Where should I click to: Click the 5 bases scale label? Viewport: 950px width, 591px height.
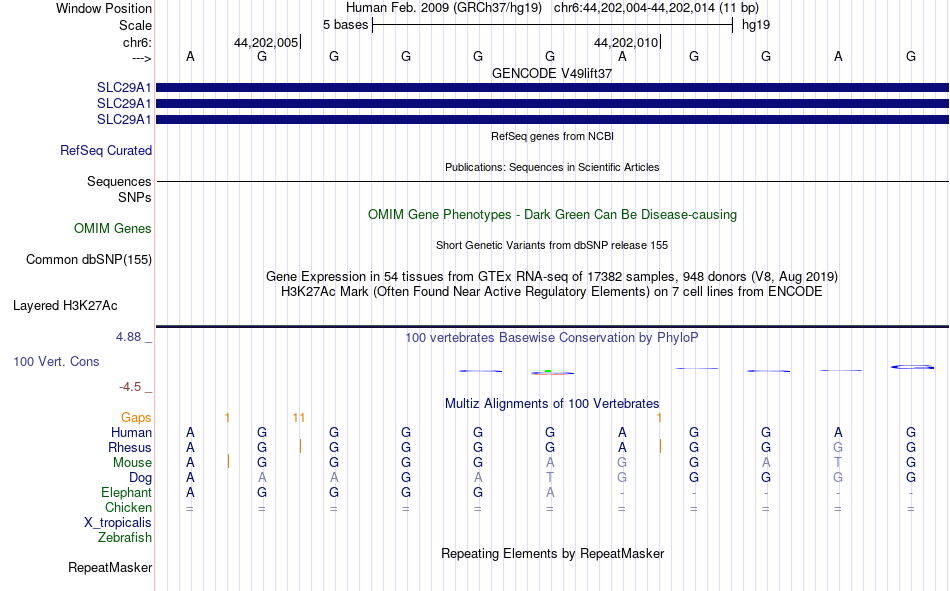coord(345,25)
